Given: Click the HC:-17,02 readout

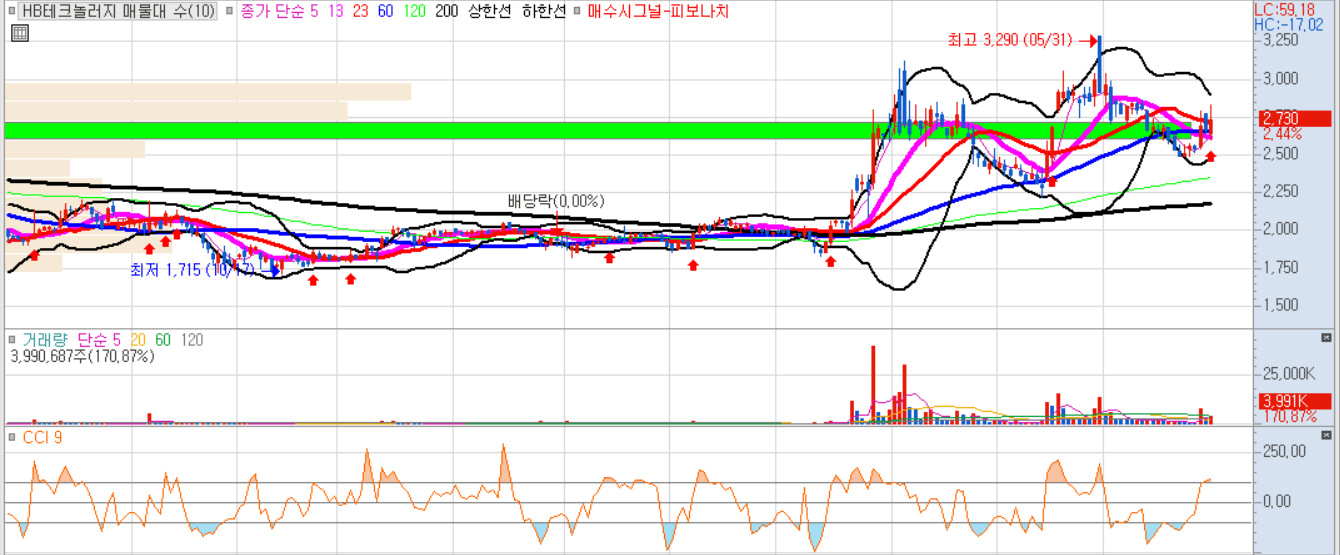Looking at the screenshot, I should click(x=1289, y=24).
